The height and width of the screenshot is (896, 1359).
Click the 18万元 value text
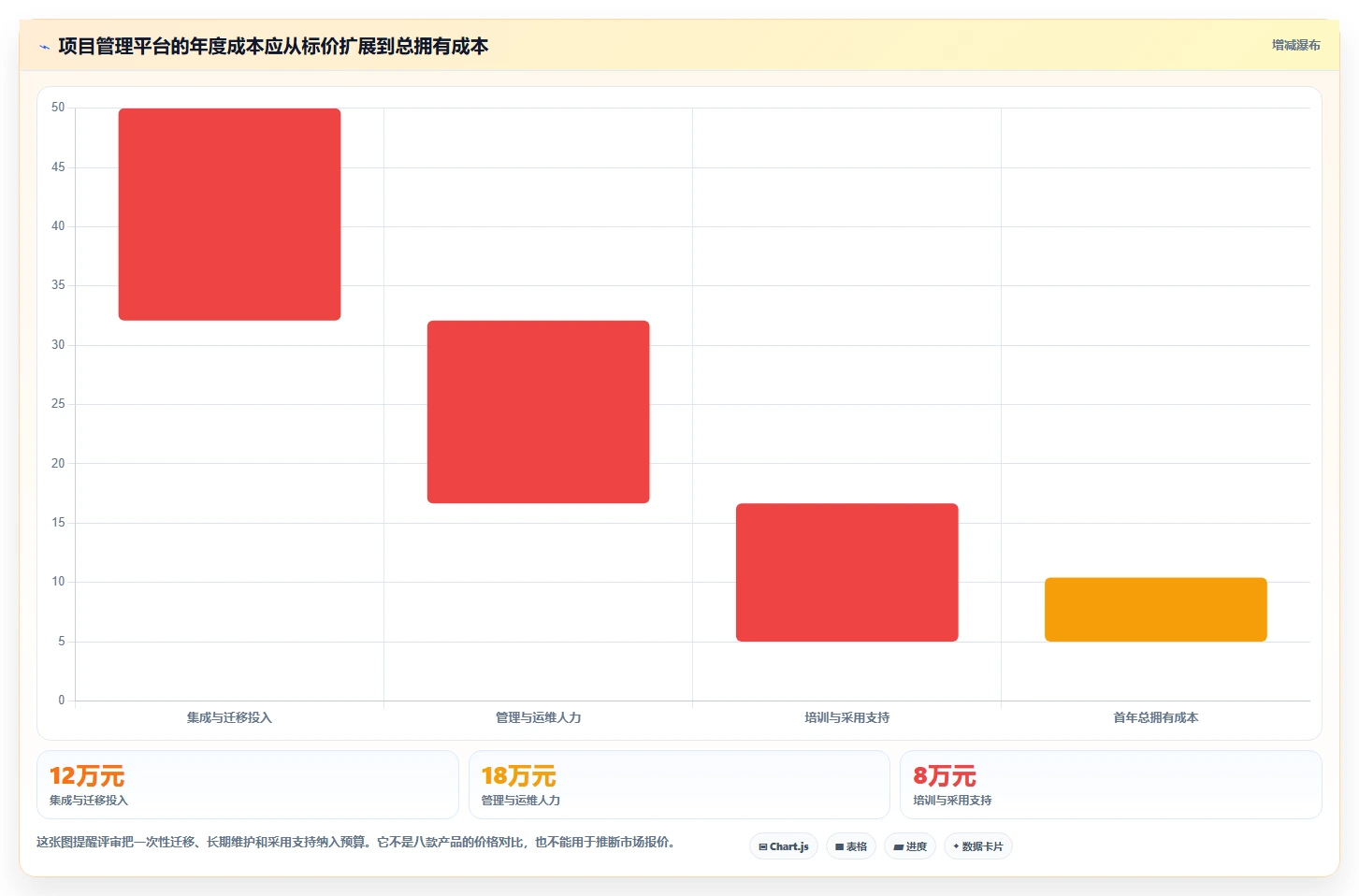[519, 776]
